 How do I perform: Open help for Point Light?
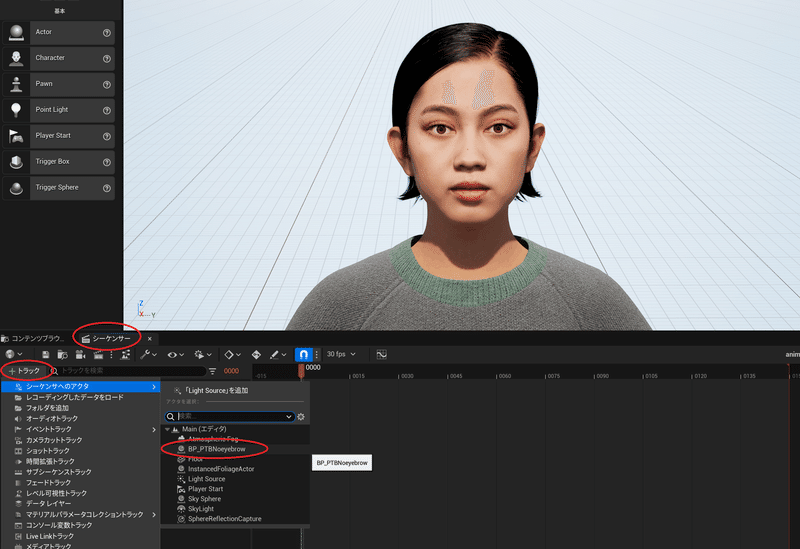[107, 110]
